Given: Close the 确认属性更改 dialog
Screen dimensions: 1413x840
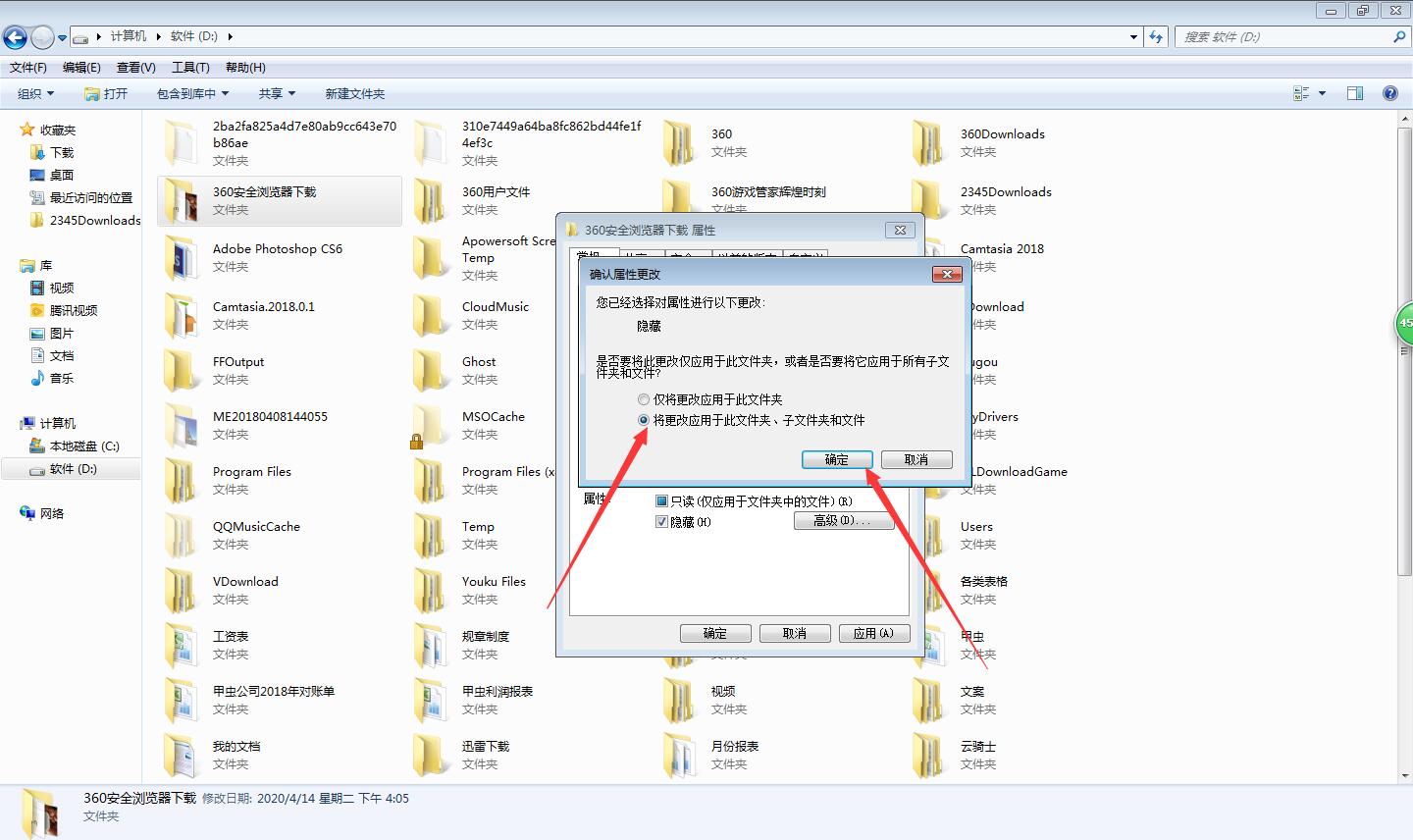Looking at the screenshot, I should click(946, 275).
